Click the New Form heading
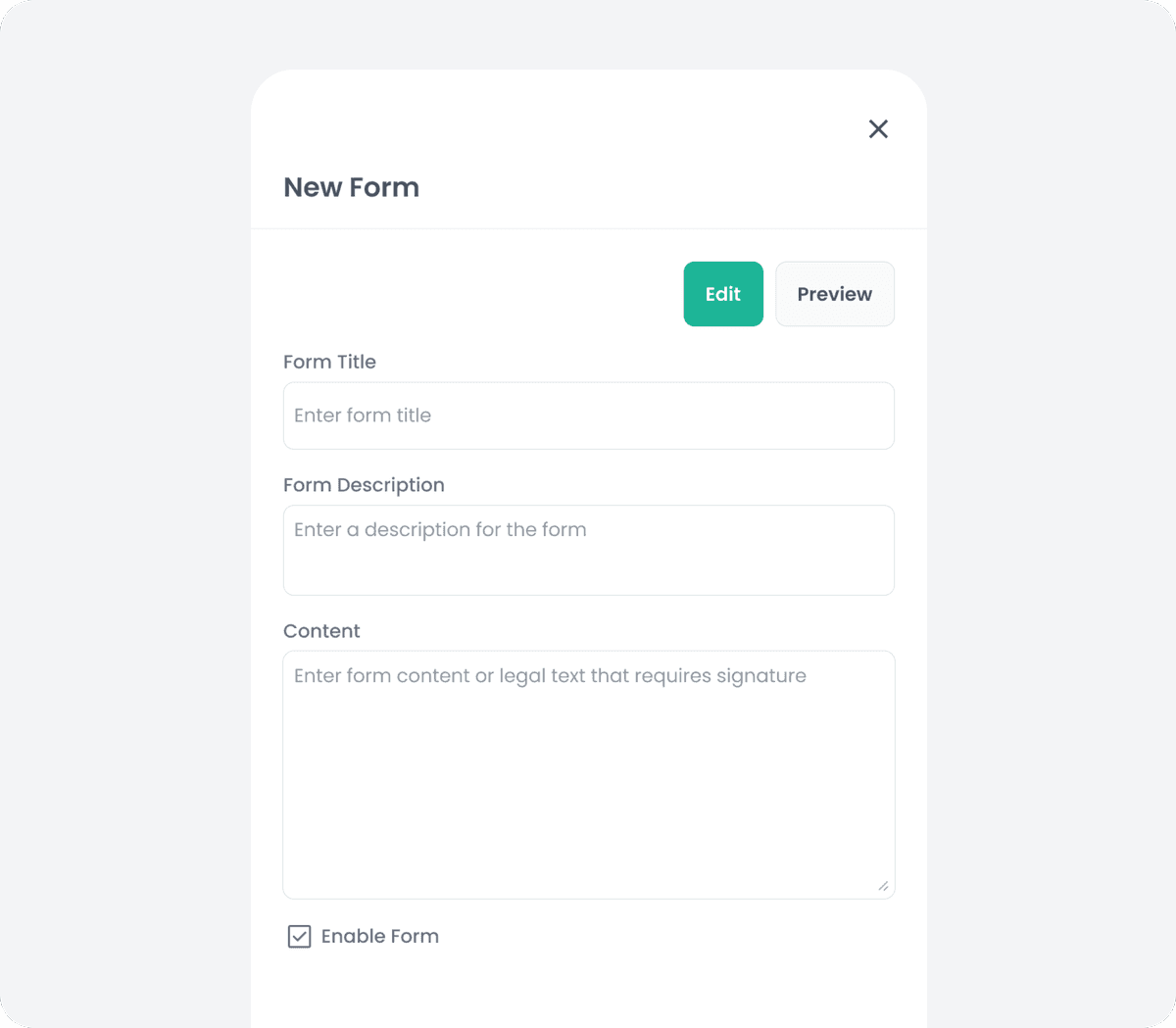This screenshot has height=1028, width=1176. 351,187
